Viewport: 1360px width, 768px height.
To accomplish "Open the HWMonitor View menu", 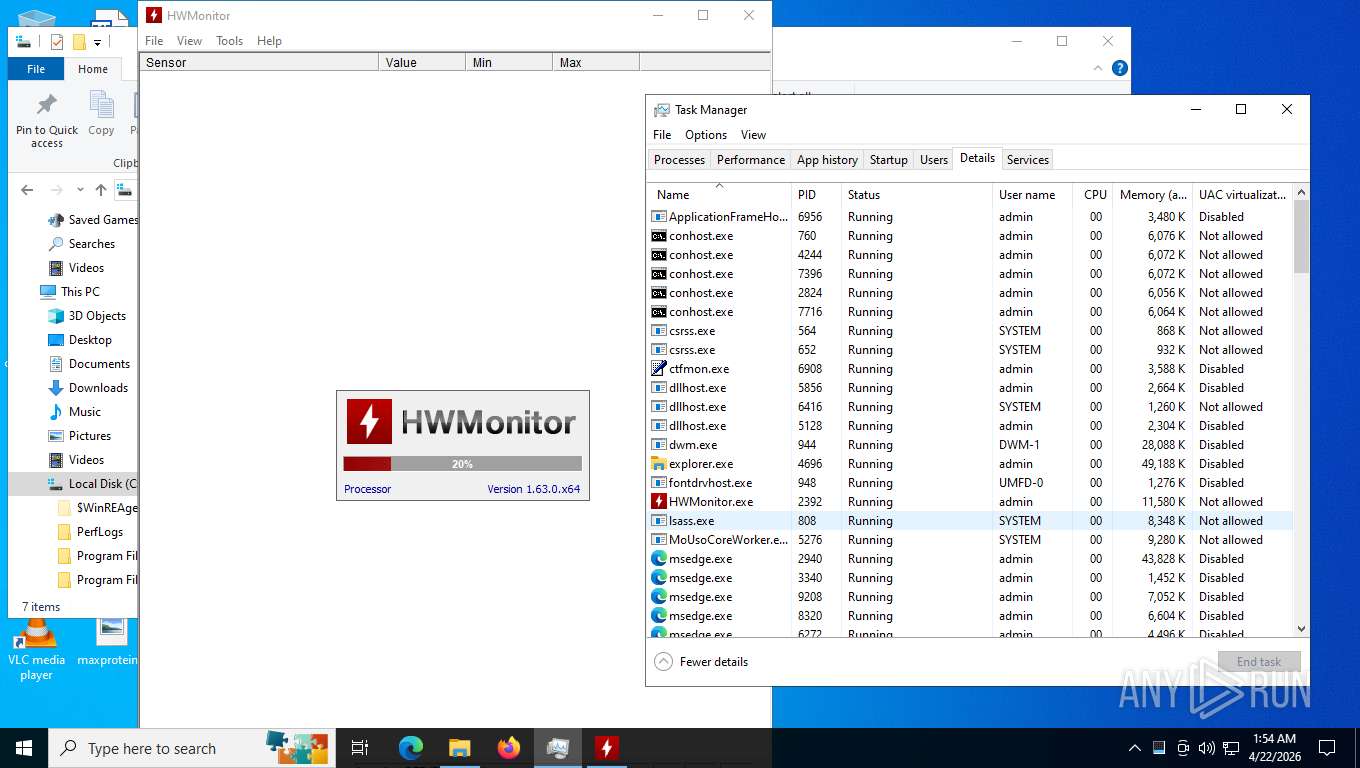I will pos(189,41).
